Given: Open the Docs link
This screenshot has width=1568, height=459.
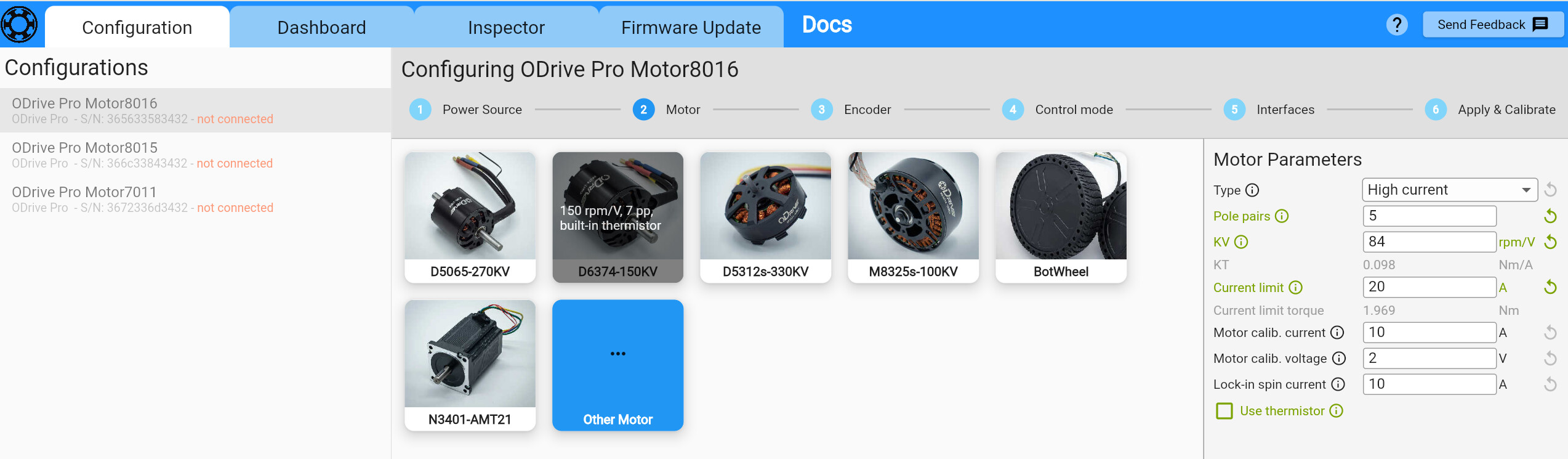Looking at the screenshot, I should 827,25.
